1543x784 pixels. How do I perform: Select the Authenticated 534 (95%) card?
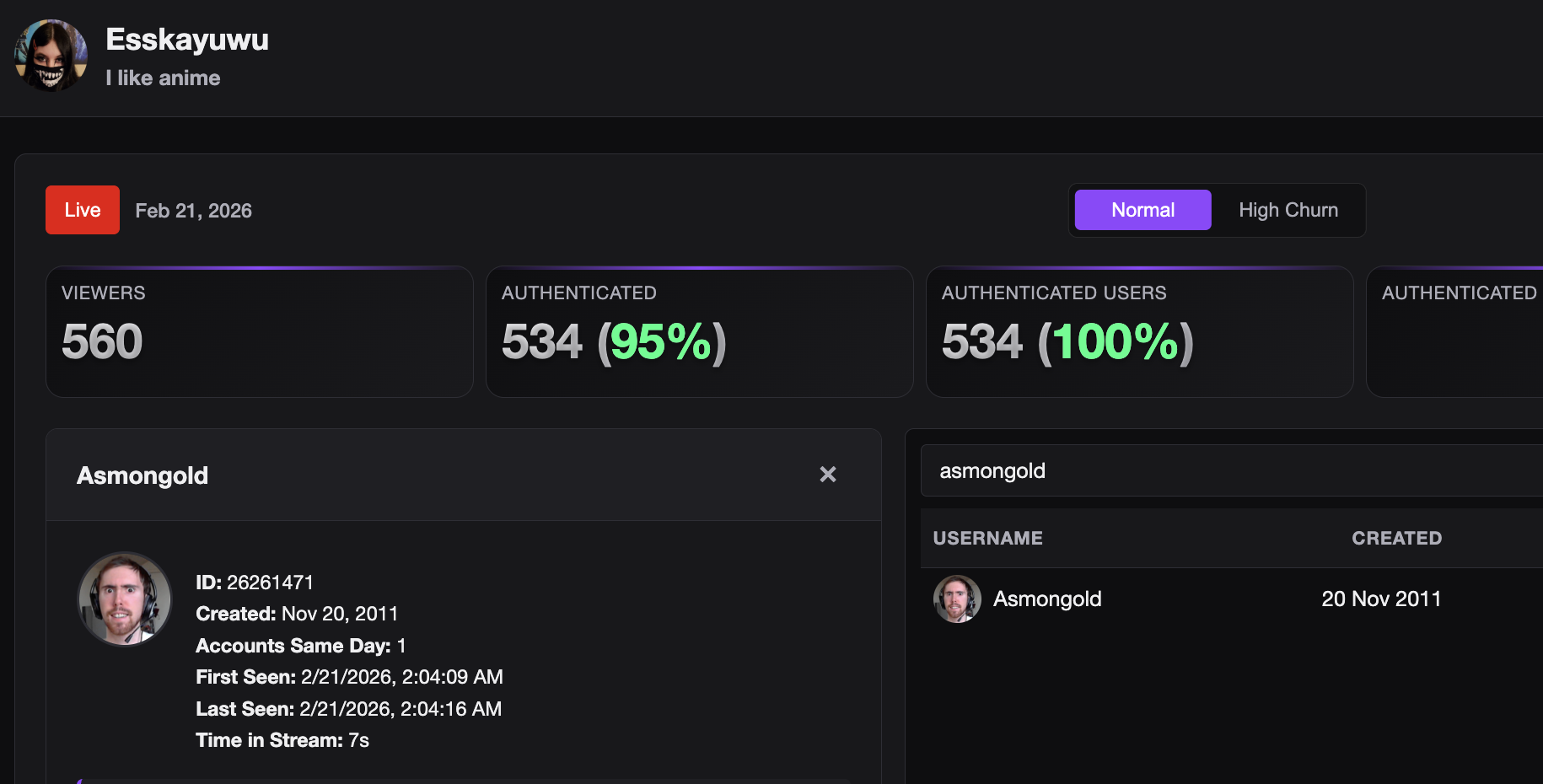click(x=700, y=332)
